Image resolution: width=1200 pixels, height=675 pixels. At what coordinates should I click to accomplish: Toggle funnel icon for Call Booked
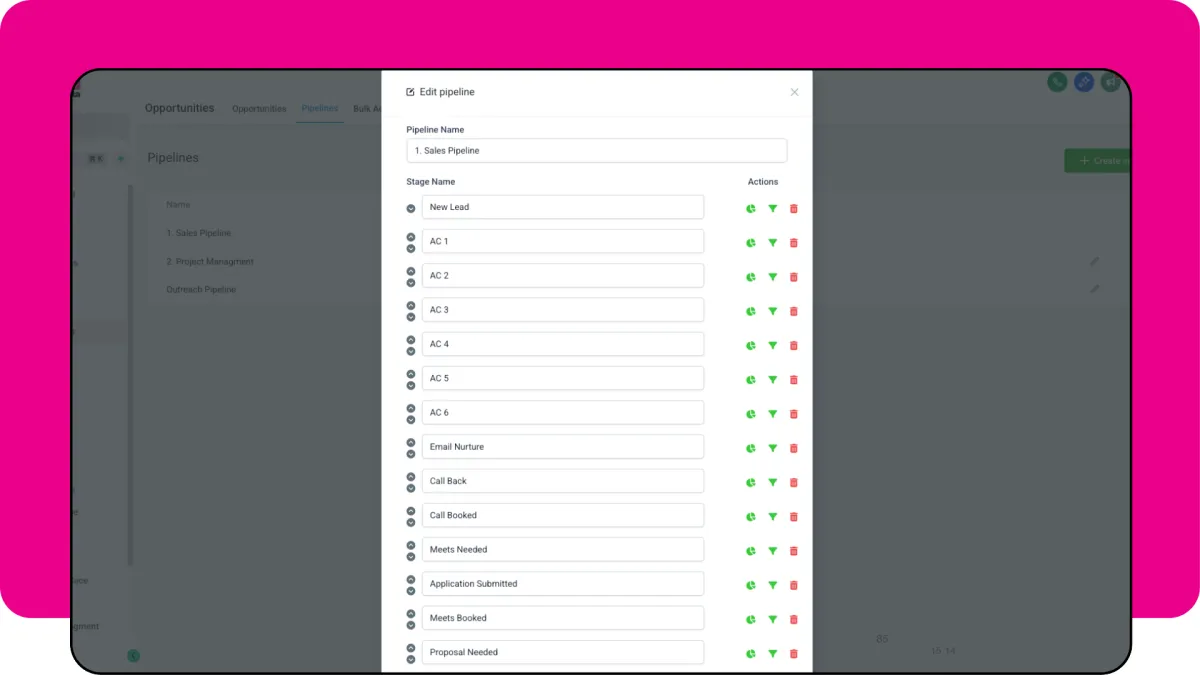point(772,517)
